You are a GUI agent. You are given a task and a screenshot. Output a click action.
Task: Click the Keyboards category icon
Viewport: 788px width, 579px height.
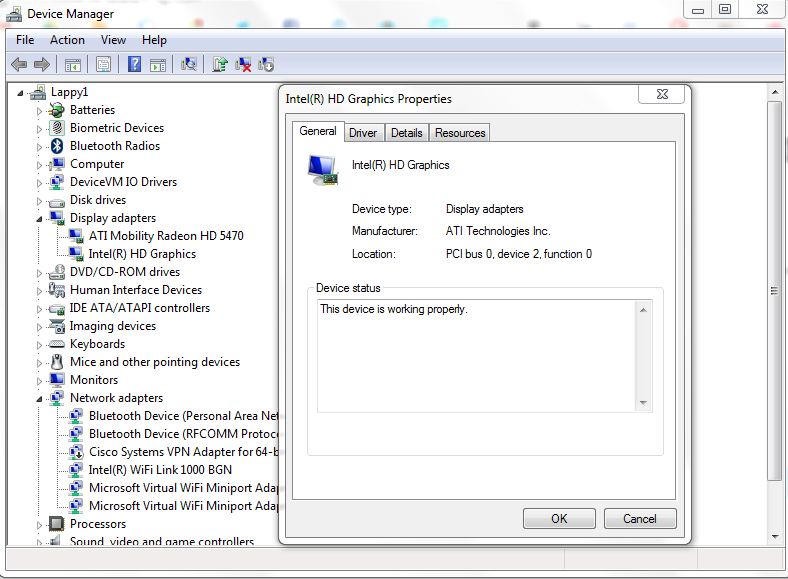pos(57,344)
